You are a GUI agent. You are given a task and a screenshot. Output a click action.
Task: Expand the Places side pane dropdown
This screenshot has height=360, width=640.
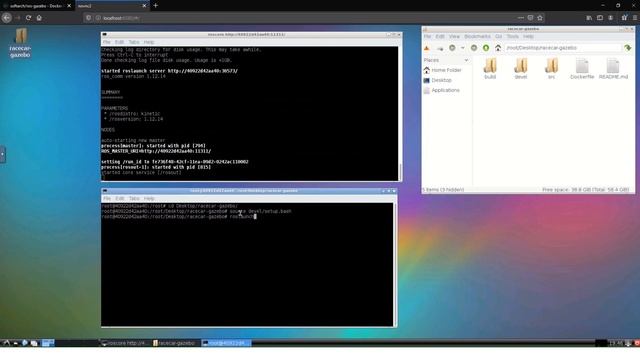pyautogui.click(x=466, y=60)
